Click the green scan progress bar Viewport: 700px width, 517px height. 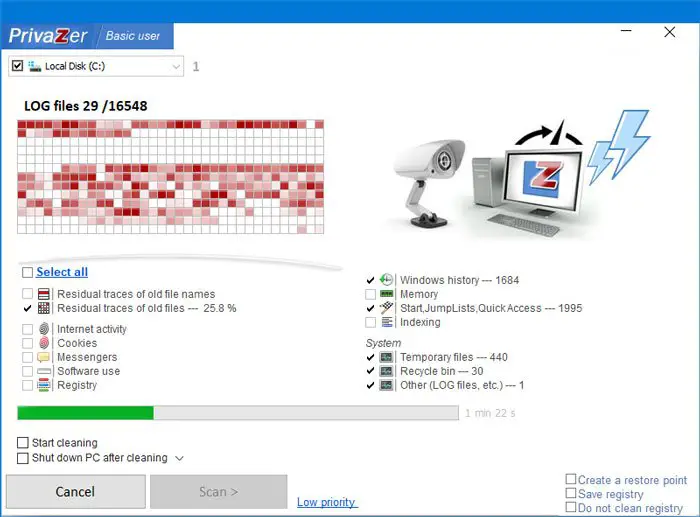tap(238, 413)
